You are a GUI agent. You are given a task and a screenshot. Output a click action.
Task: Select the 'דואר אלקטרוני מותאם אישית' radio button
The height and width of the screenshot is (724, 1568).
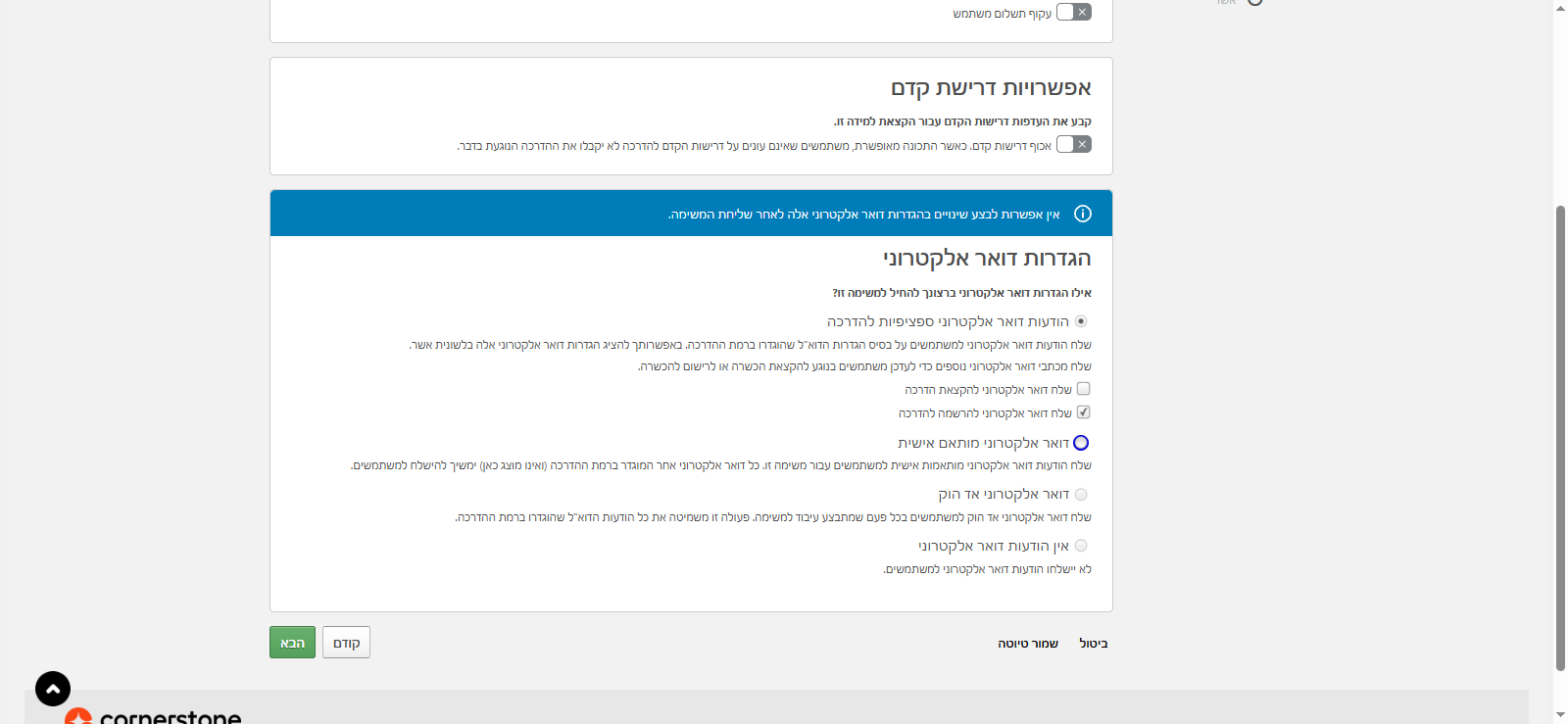[x=1081, y=443]
